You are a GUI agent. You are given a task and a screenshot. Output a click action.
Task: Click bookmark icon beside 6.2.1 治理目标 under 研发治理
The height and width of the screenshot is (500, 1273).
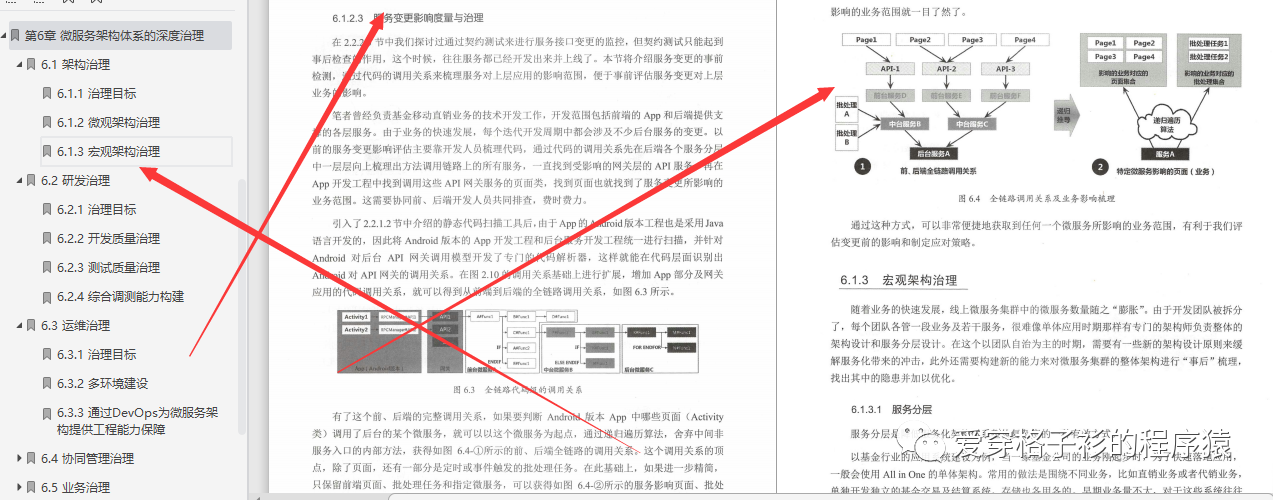coord(46,210)
